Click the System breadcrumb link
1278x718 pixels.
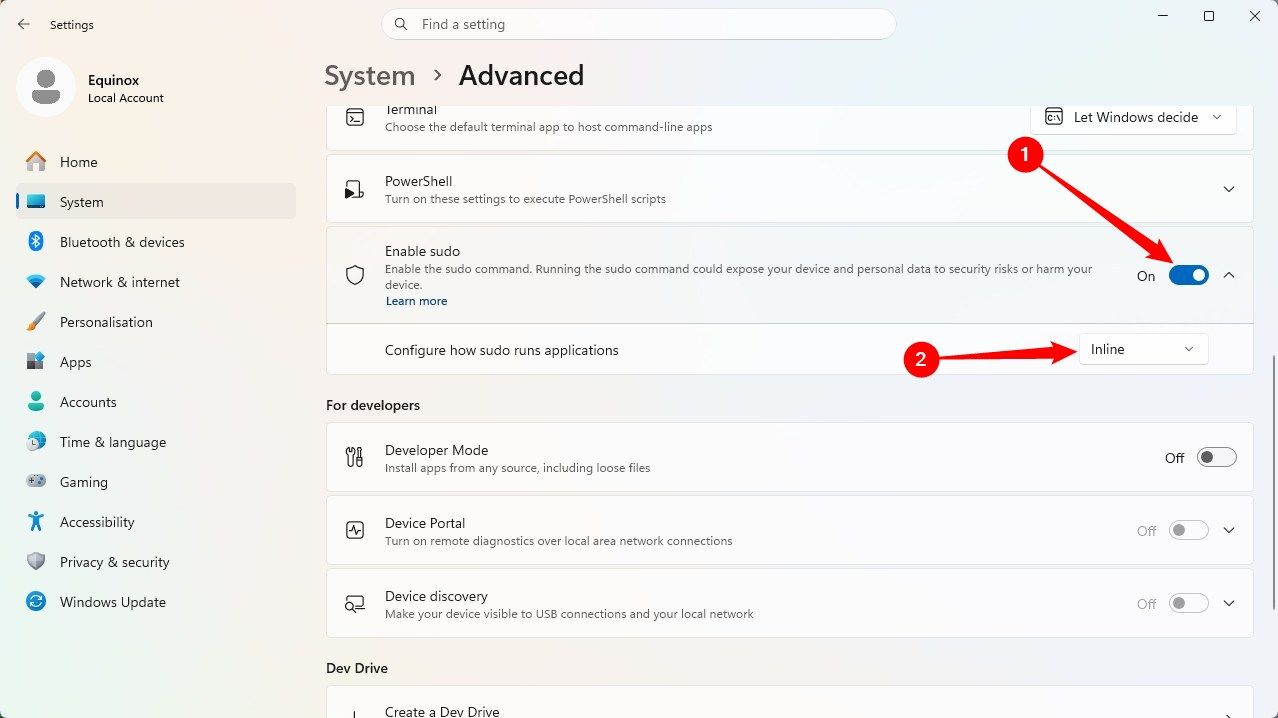pos(370,76)
